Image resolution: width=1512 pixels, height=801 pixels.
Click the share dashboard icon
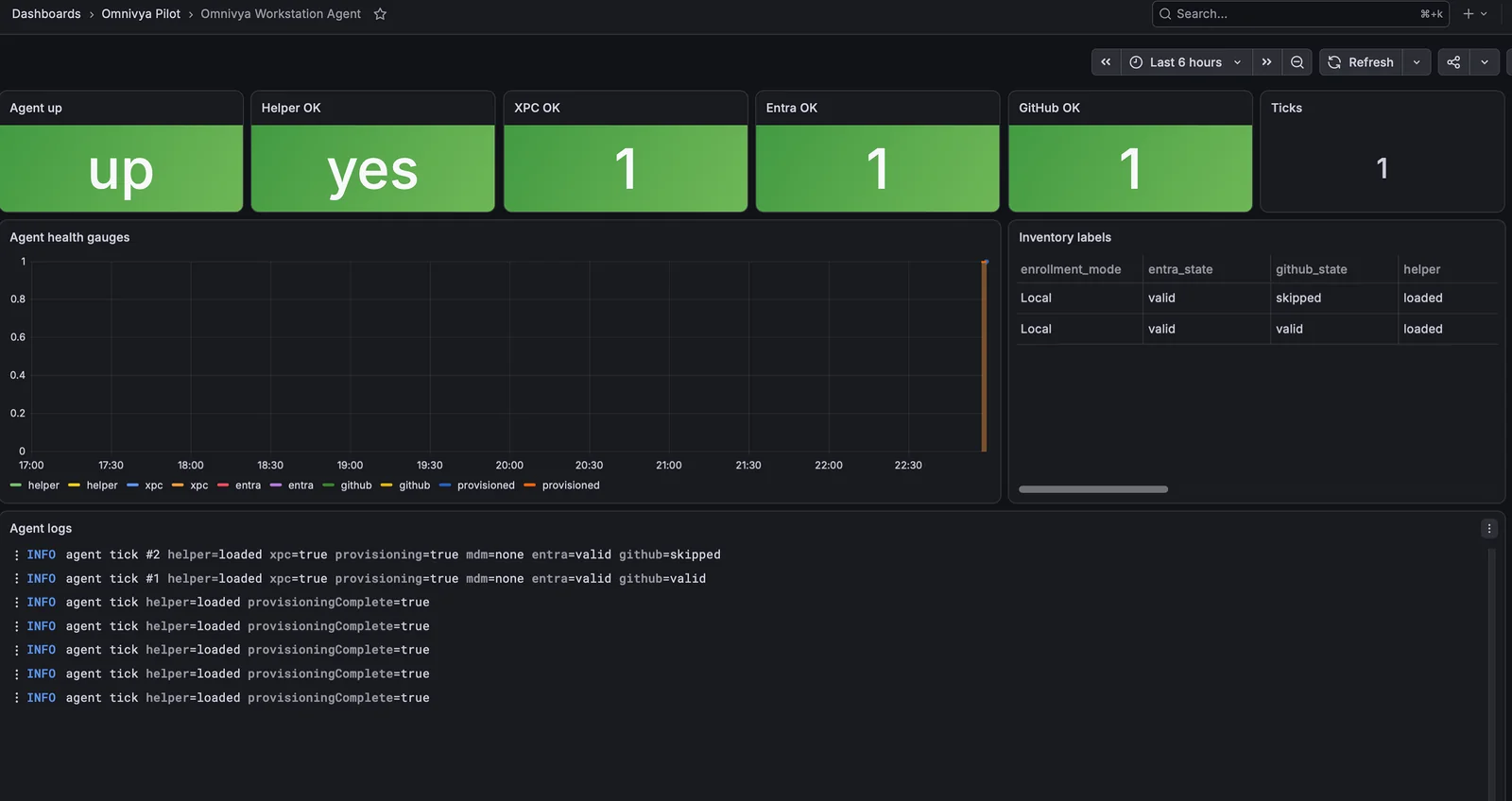pyautogui.click(x=1453, y=62)
